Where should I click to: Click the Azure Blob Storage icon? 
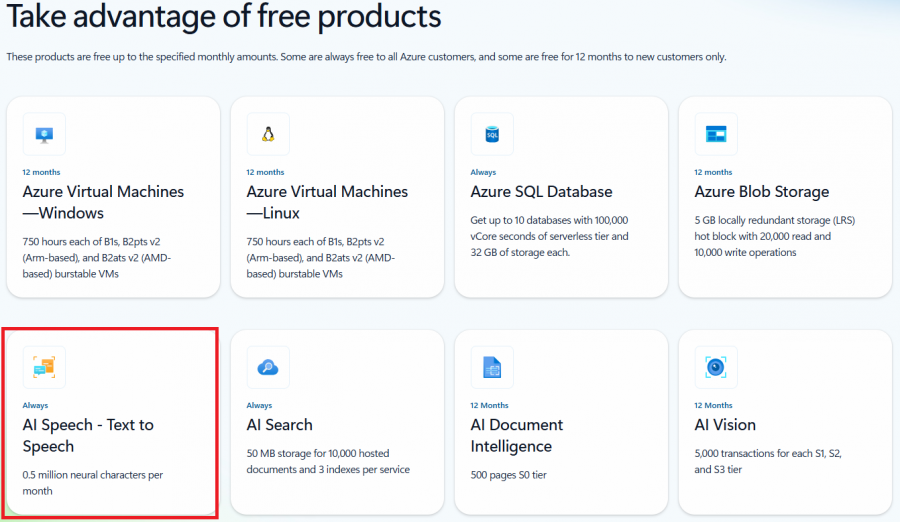pos(716,134)
